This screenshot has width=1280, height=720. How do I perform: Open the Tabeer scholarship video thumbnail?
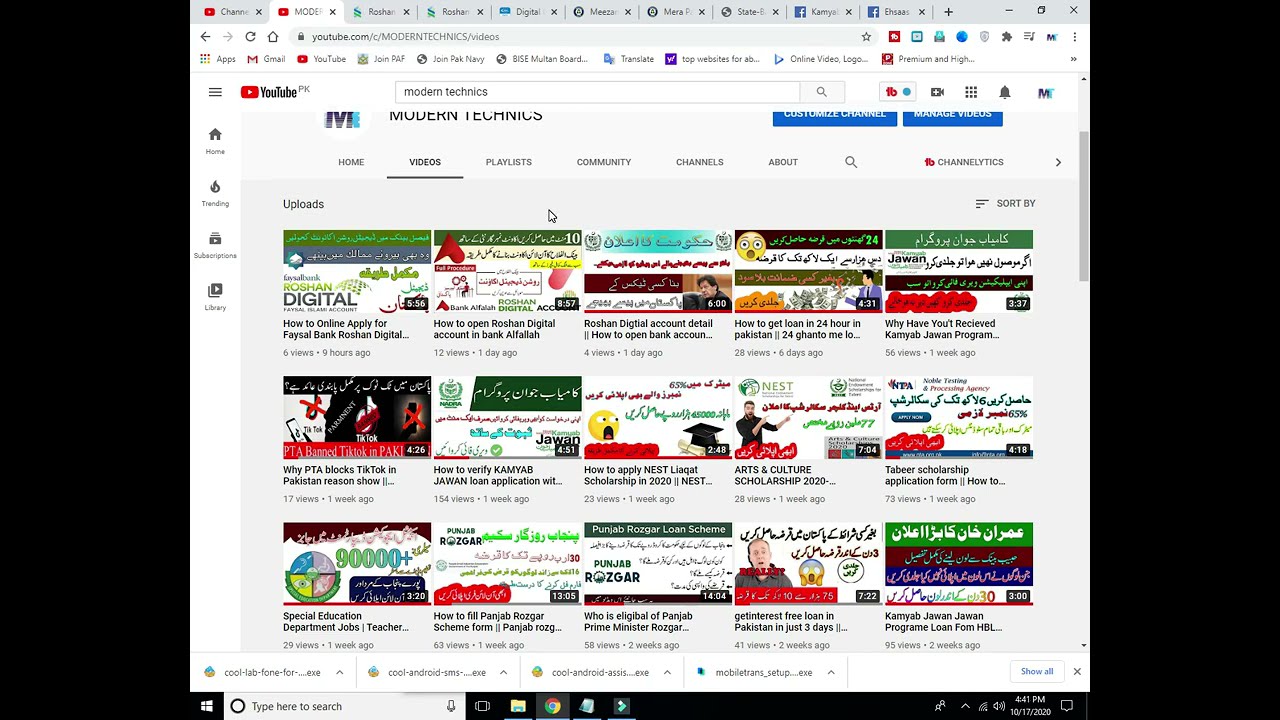(959, 418)
